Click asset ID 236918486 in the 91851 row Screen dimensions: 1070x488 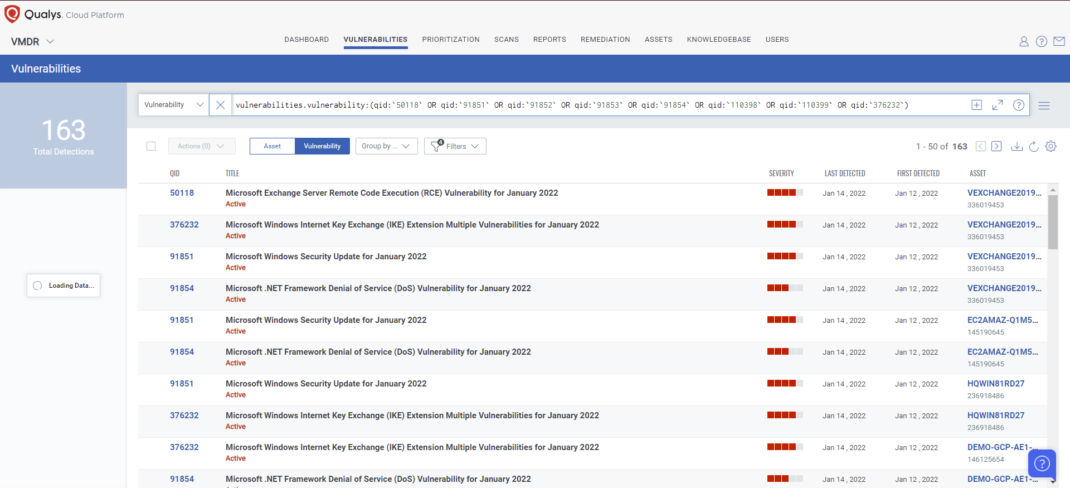click(985, 395)
